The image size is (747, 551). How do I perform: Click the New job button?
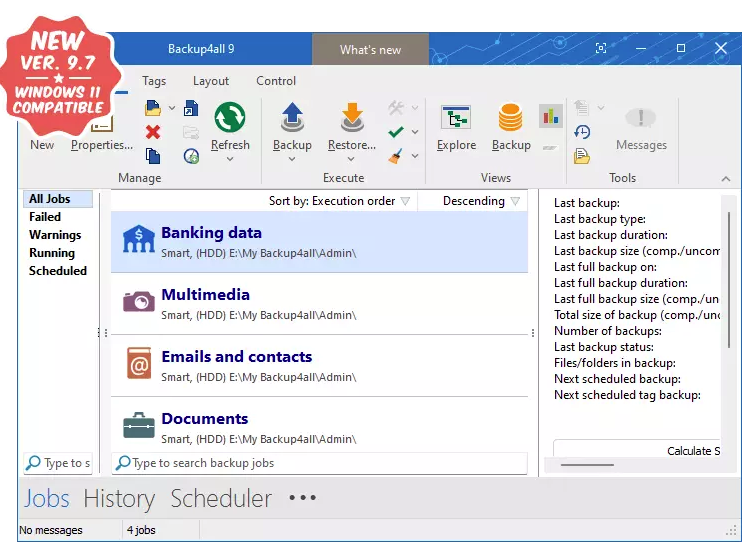[x=42, y=145]
